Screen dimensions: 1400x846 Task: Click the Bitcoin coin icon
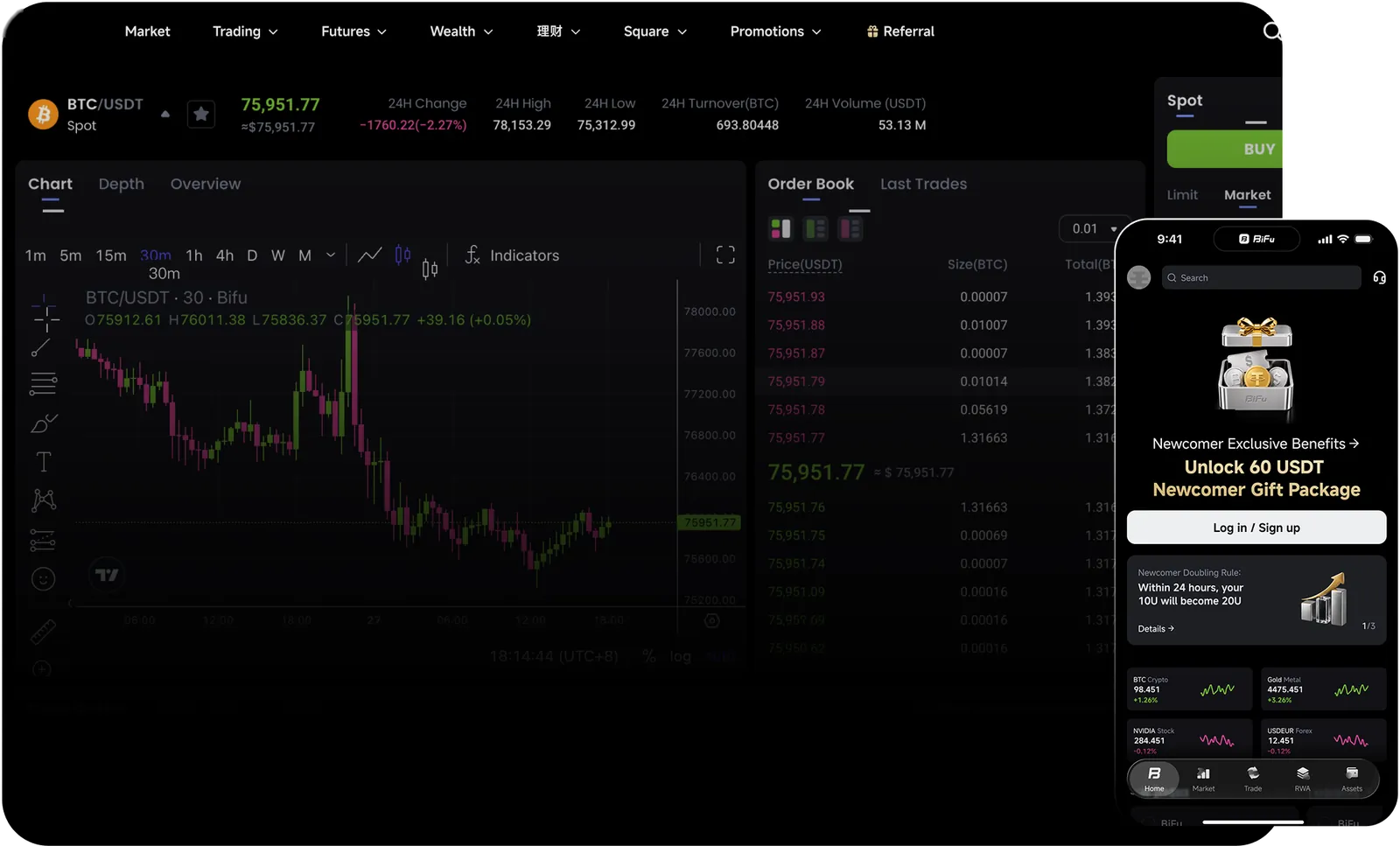click(x=43, y=114)
